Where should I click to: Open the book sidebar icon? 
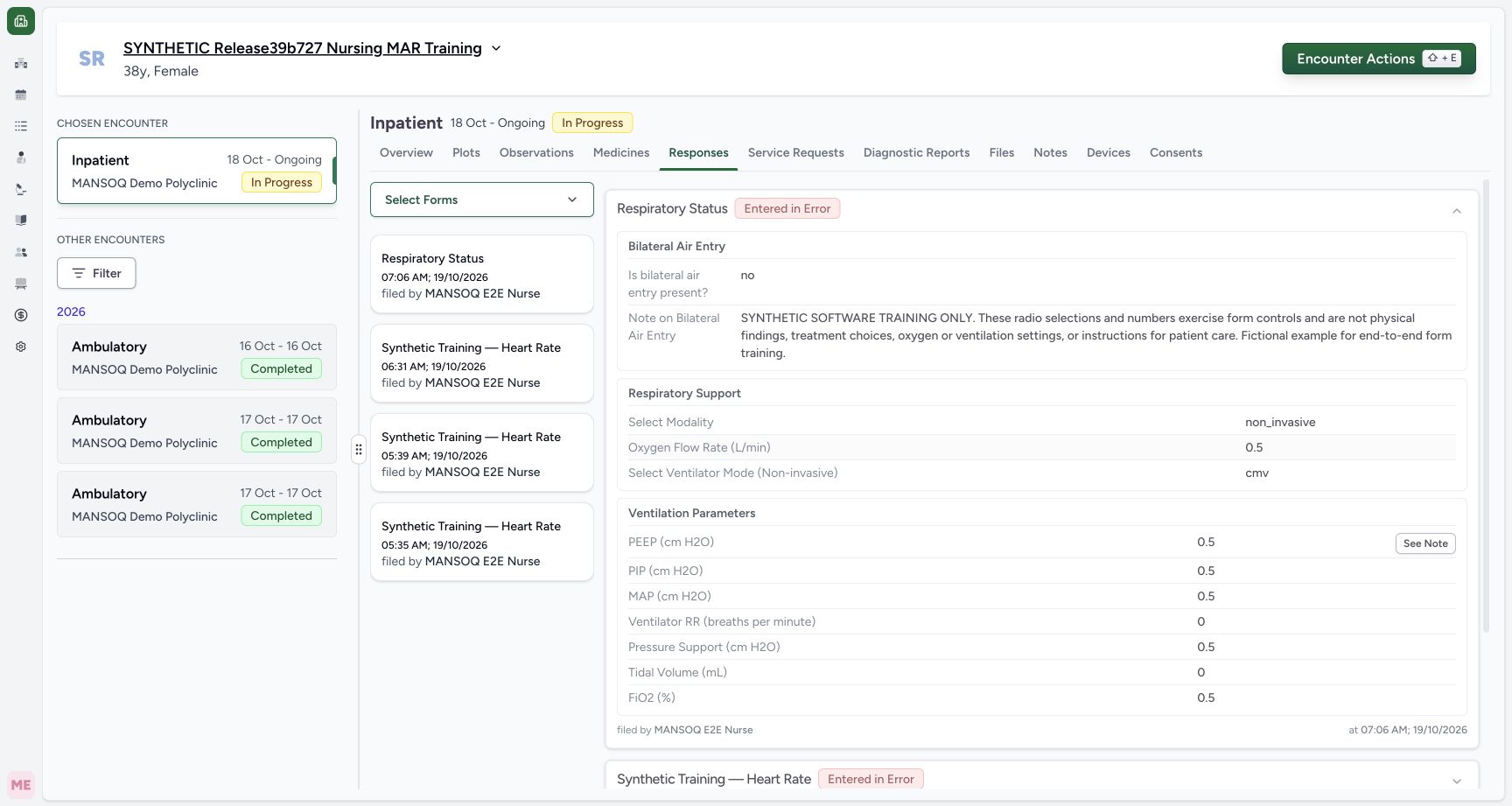click(21, 221)
